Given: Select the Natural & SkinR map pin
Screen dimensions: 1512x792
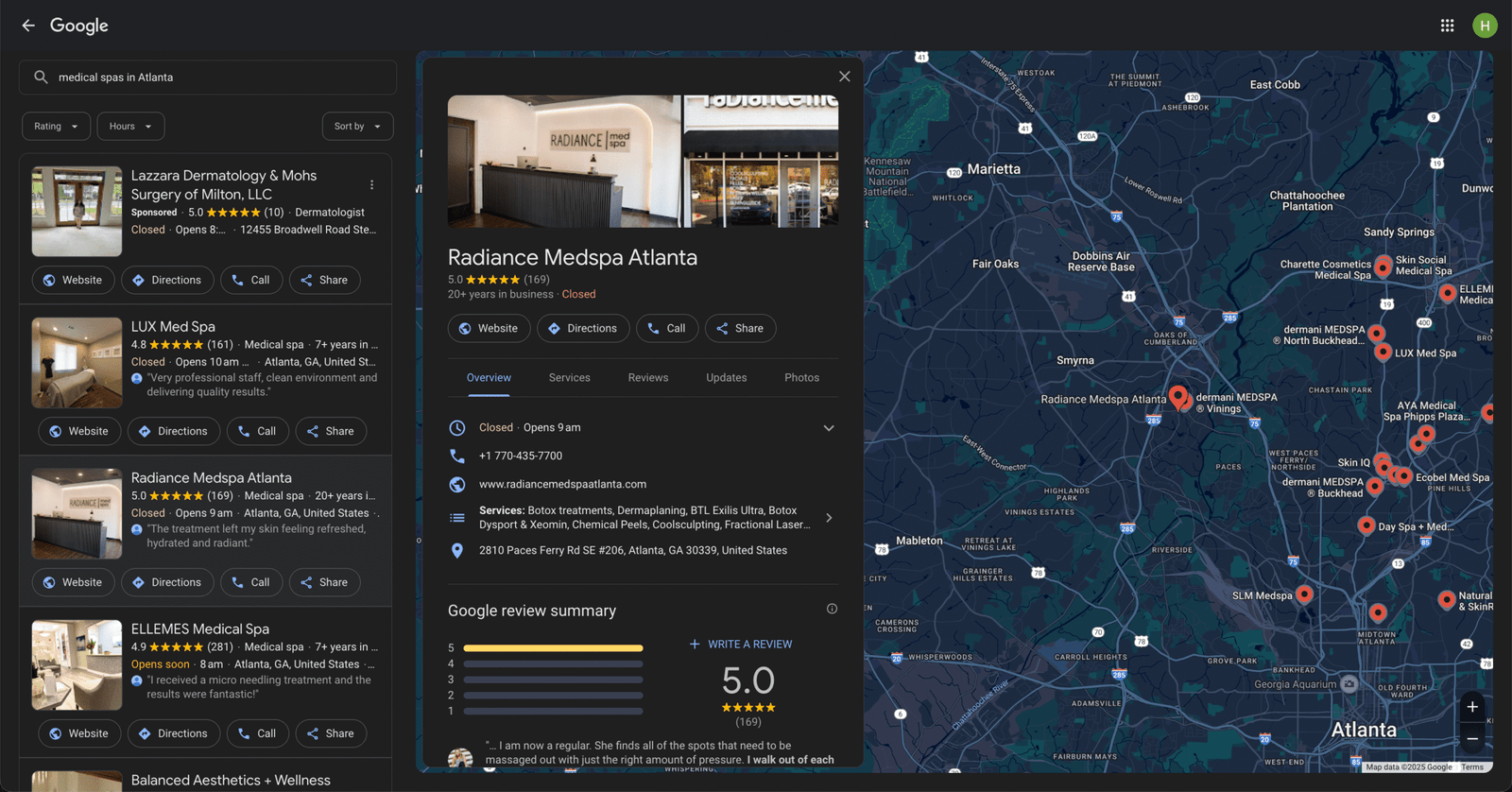Looking at the screenshot, I should click(x=1447, y=599).
